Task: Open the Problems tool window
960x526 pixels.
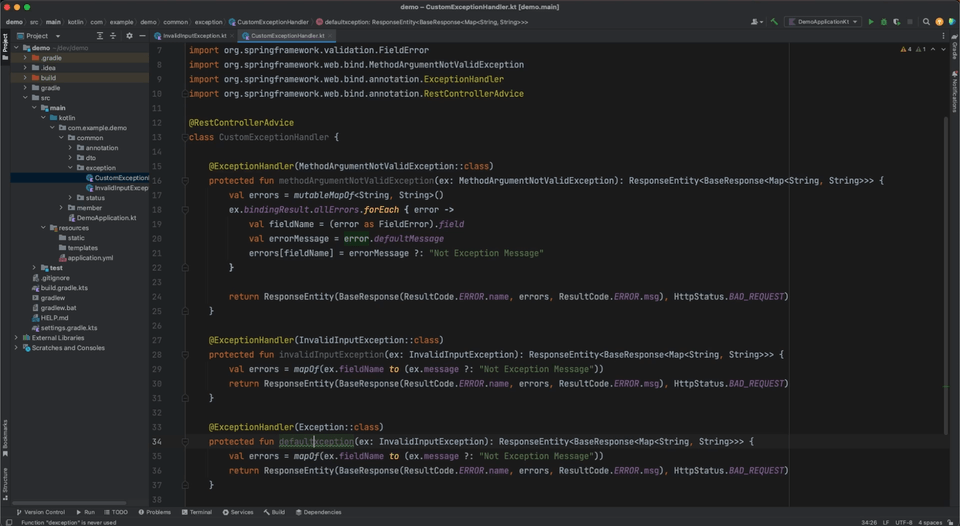Action: point(154,512)
